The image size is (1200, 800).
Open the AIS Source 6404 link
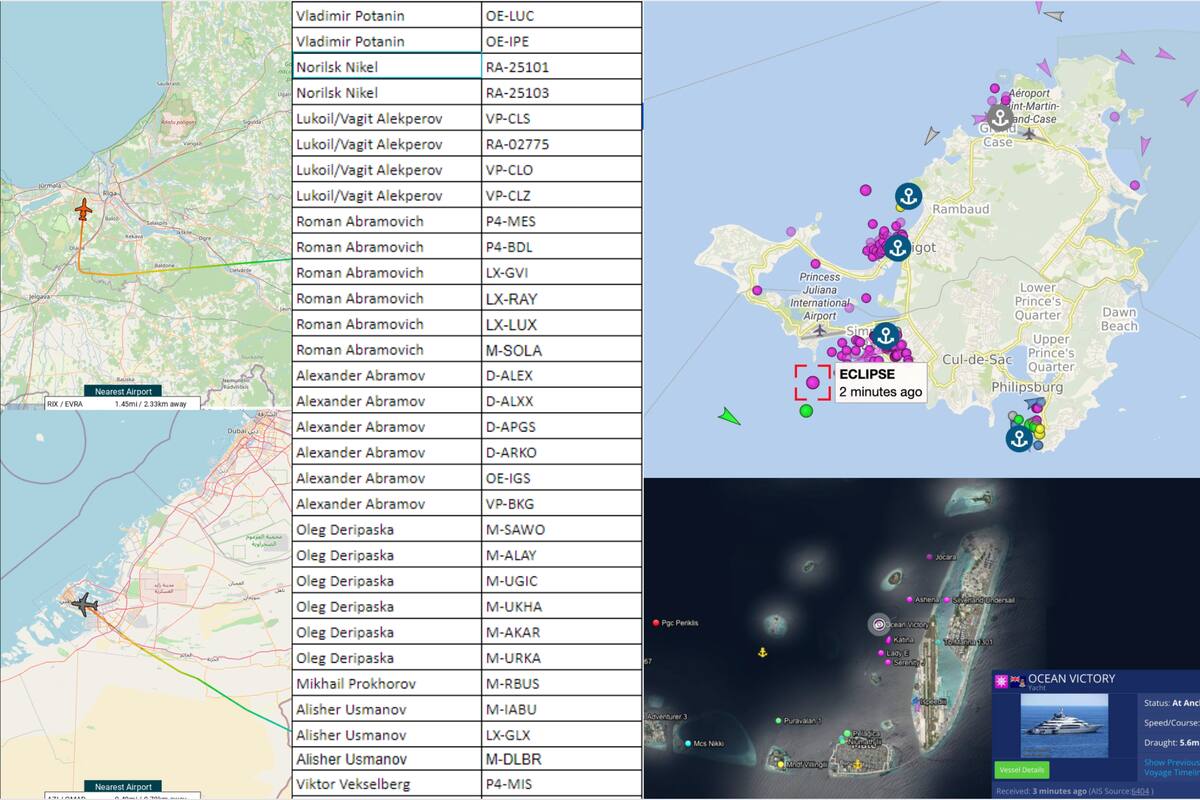pos(1139,791)
